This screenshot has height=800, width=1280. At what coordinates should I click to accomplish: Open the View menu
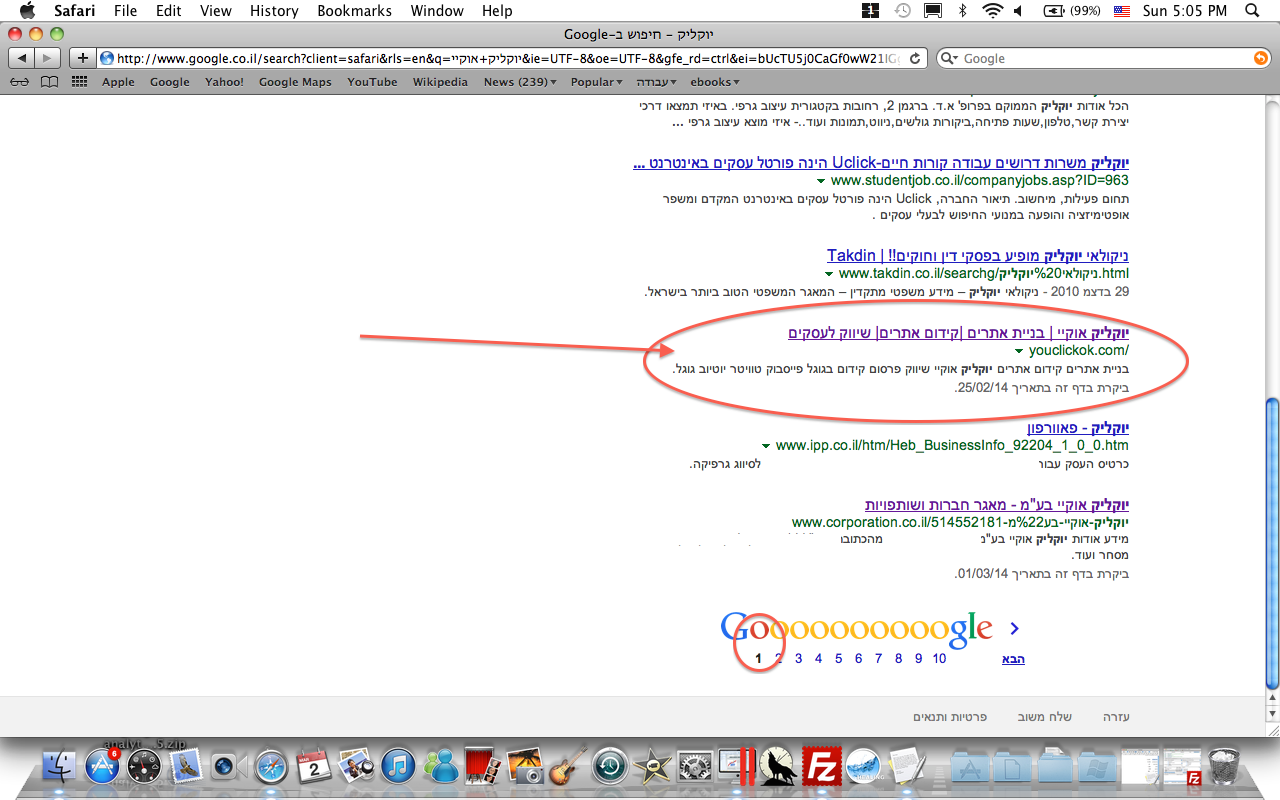pyautogui.click(x=216, y=11)
